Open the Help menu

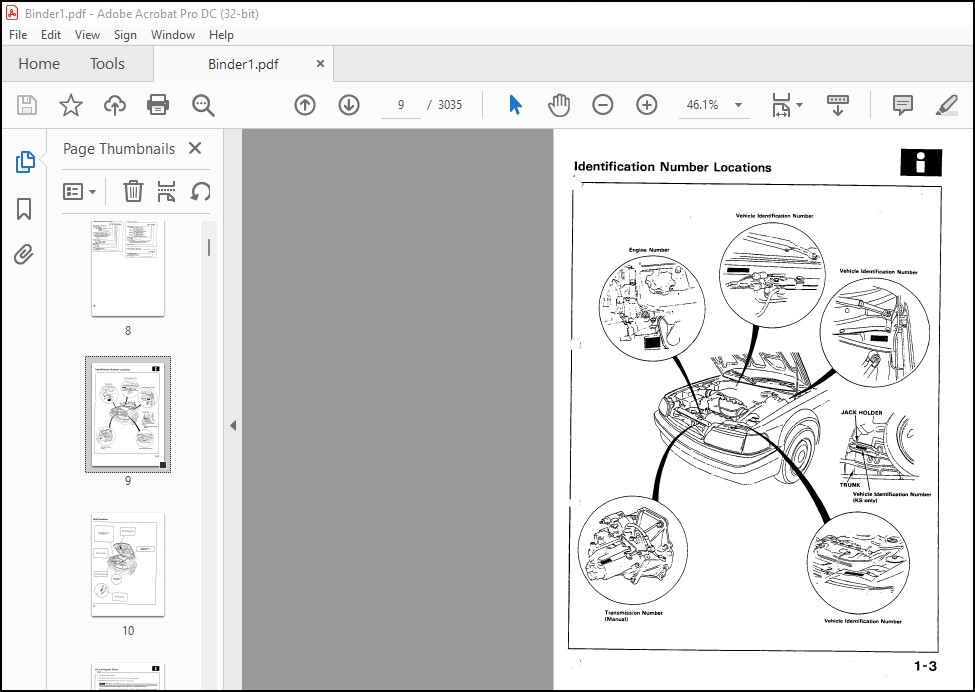click(x=221, y=35)
